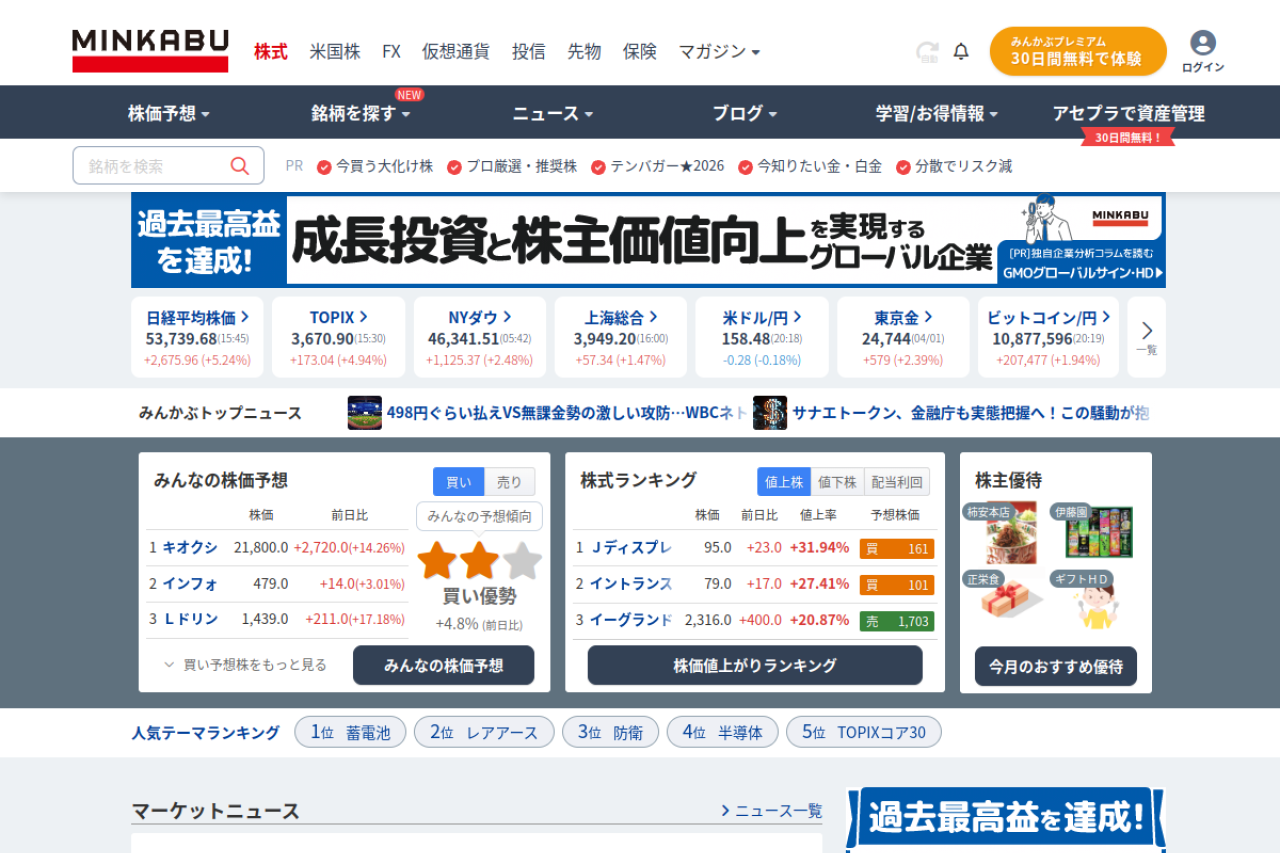Switch stock ranking to 値下株
The height and width of the screenshot is (853, 1280).
(x=836, y=482)
